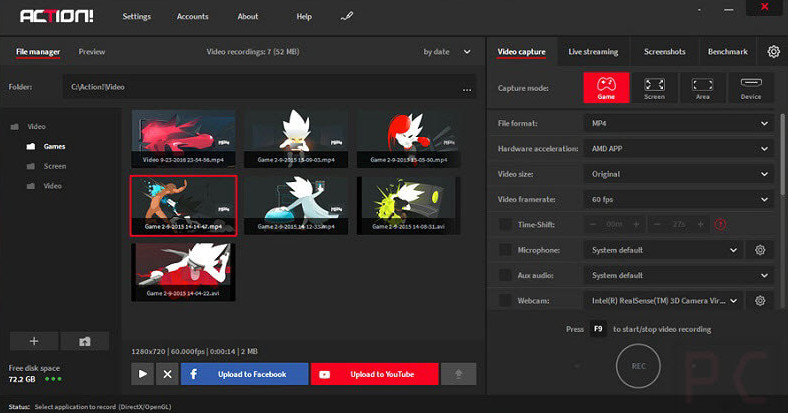Screen dimensions: 788x413
Task: Open the Accounts menu
Action: (x=192, y=16)
